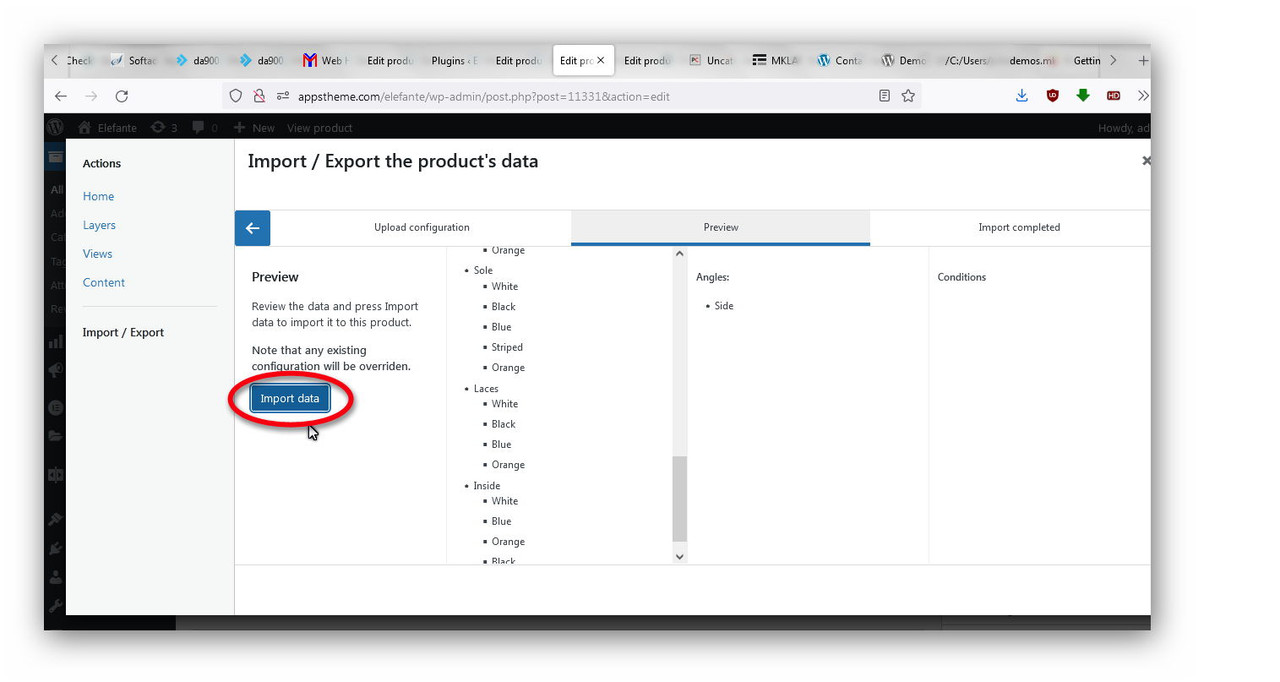Viewport: 1280px width, 682px height.
Task: Click White under the Sole layer
Action: tap(504, 286)
